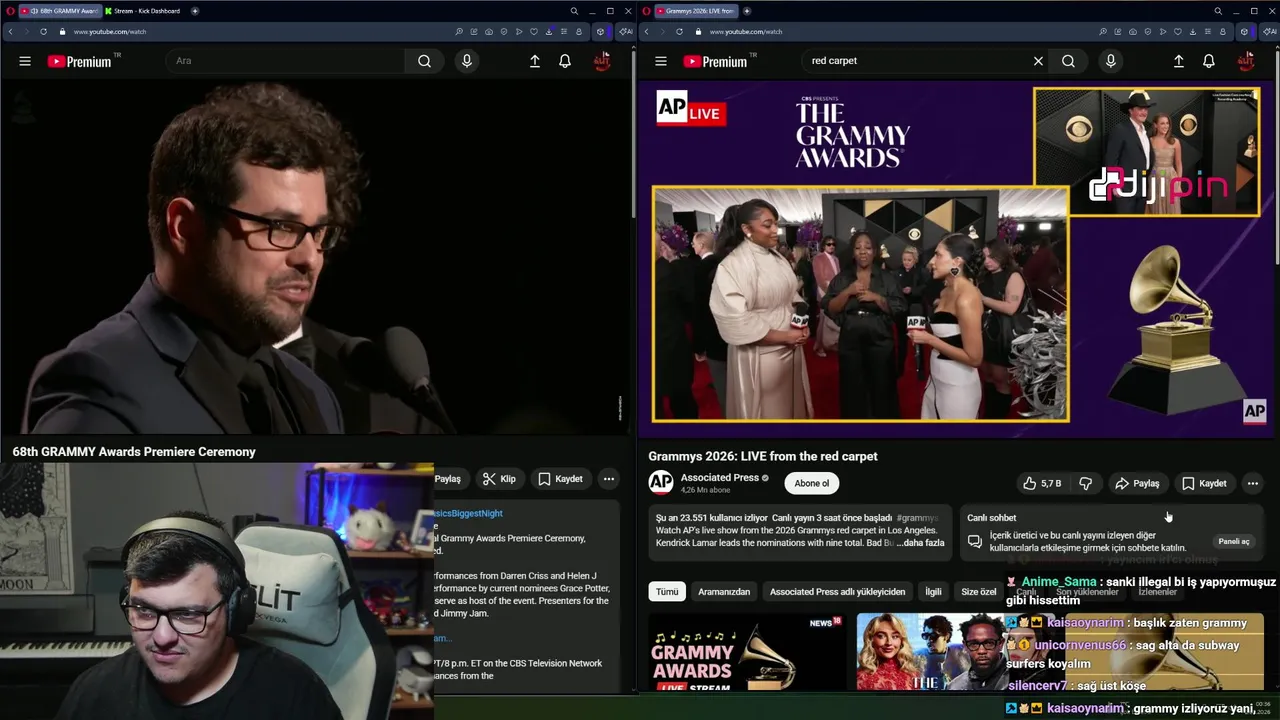Like the AP red carpet video (5,7 B)
1280x720 pixels.
click(x=1041, y=483)
